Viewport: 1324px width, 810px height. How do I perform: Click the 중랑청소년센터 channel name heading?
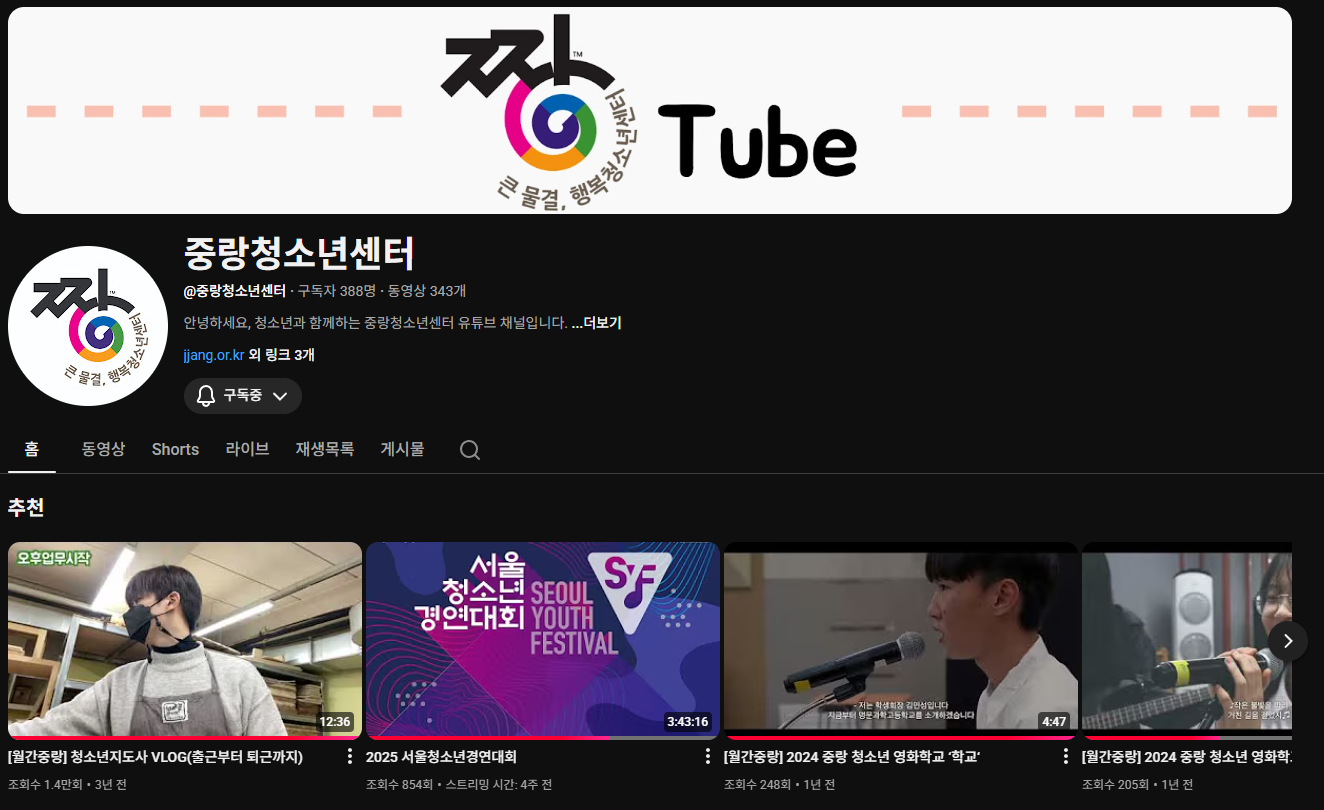tap(299, 254)
